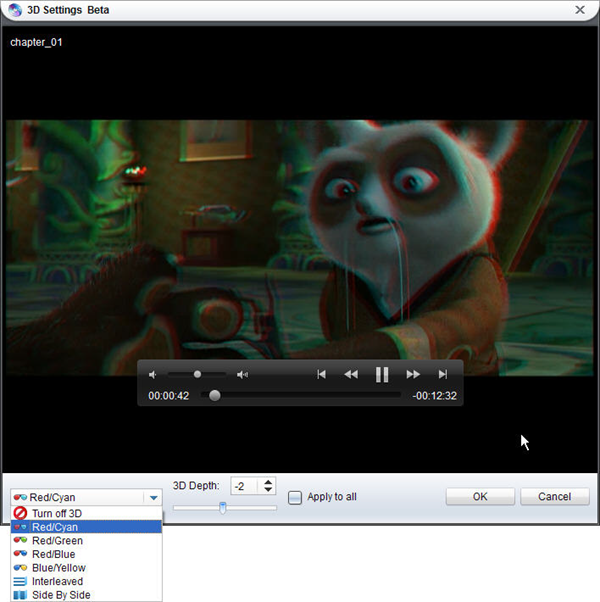Click the fast forward button
The height and width of the screenshot is (602, 600).
[413, 374]
